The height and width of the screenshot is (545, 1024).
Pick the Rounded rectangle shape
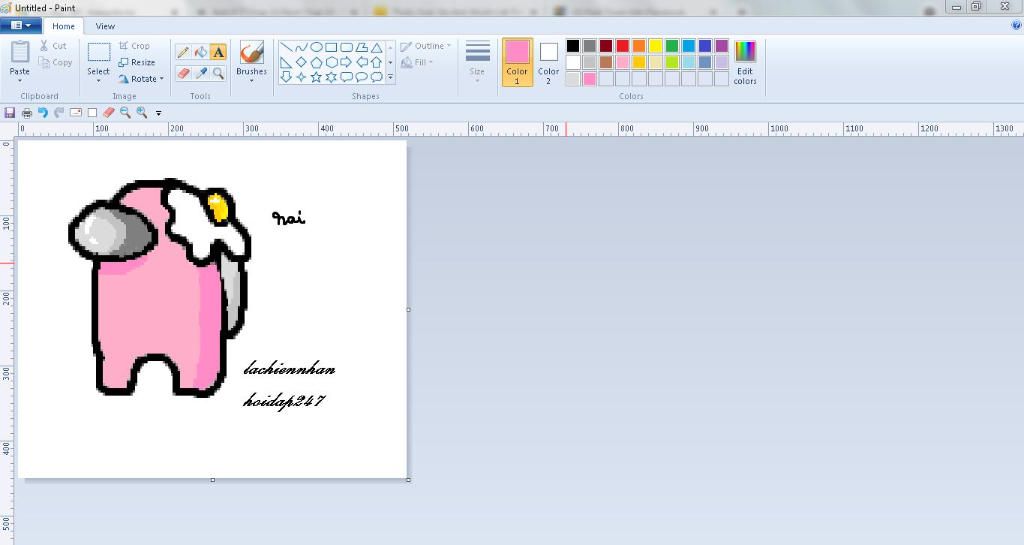(346, 48)
